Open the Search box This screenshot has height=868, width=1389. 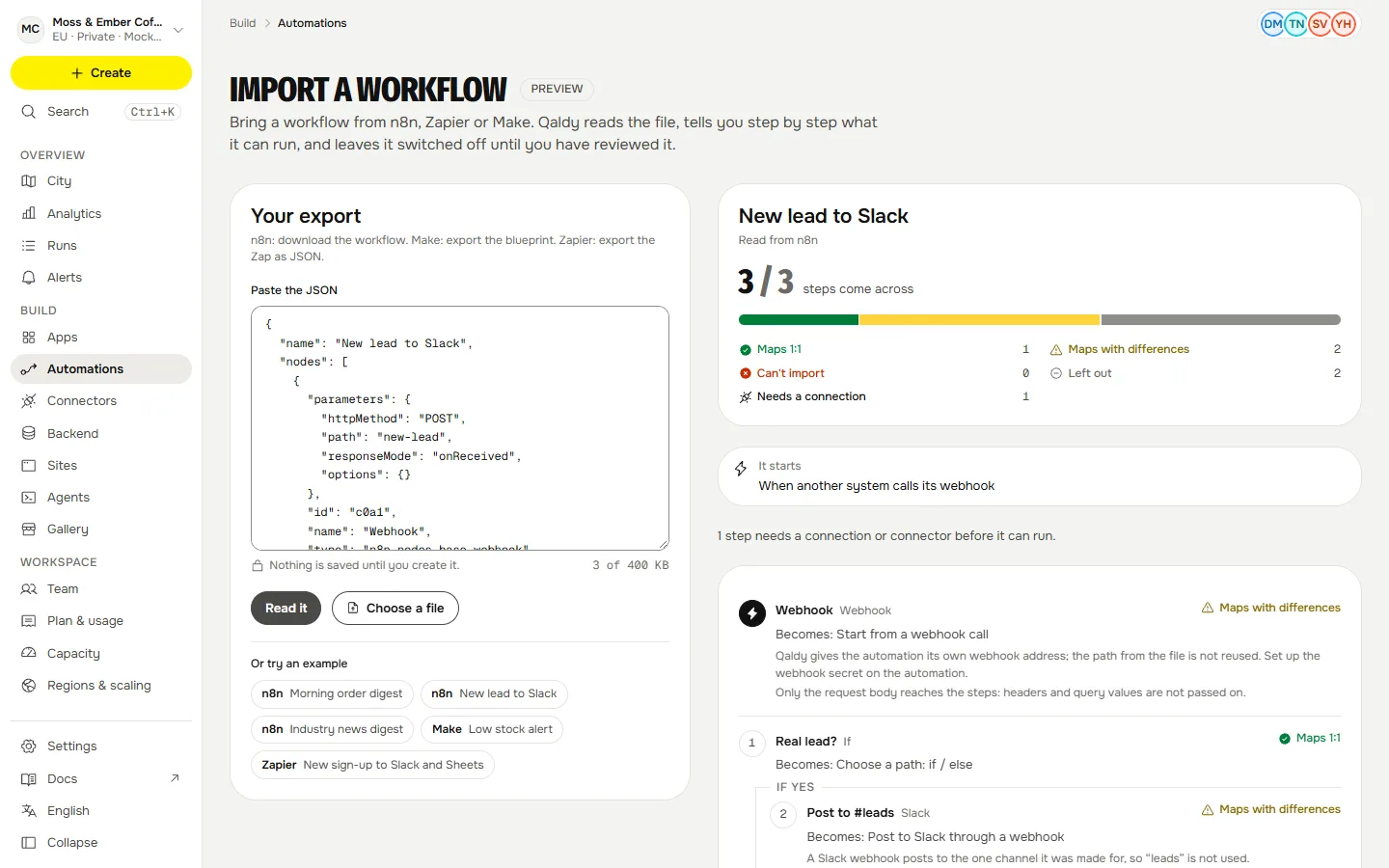click(x=101, y=112)
